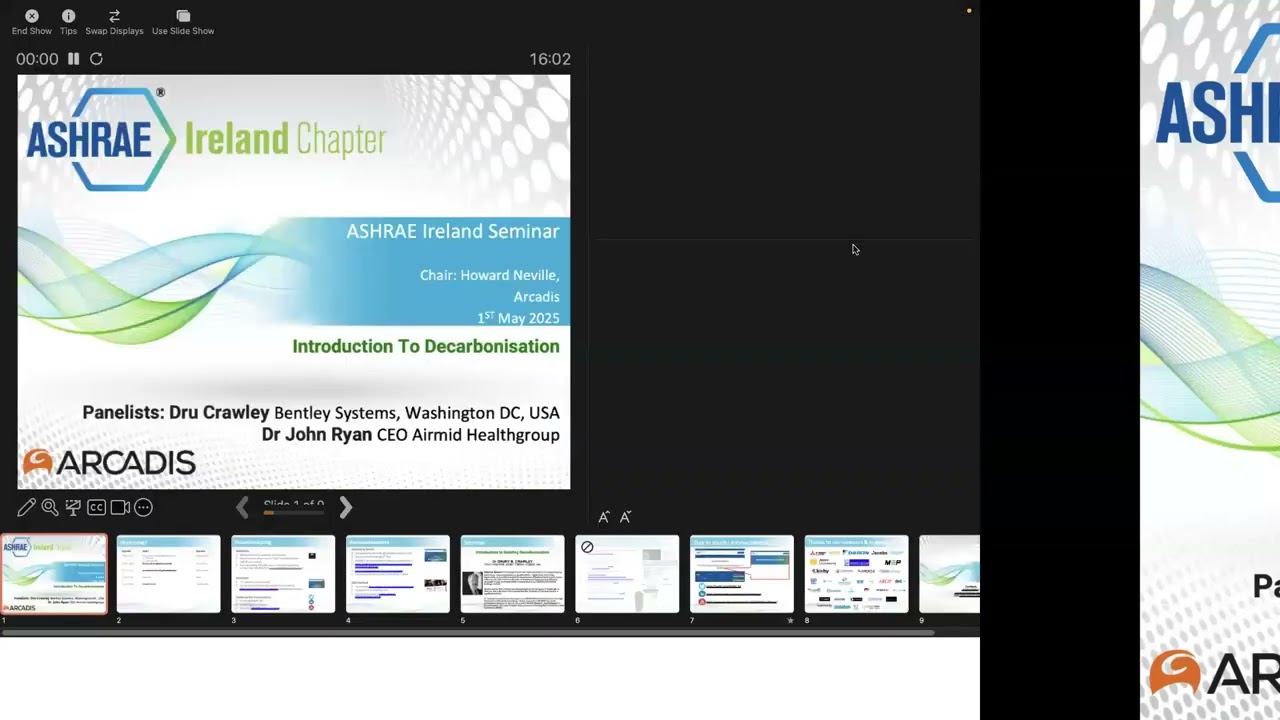Select slide 9 thumbnail
1280x720 pixels.
tap(949, 574)
